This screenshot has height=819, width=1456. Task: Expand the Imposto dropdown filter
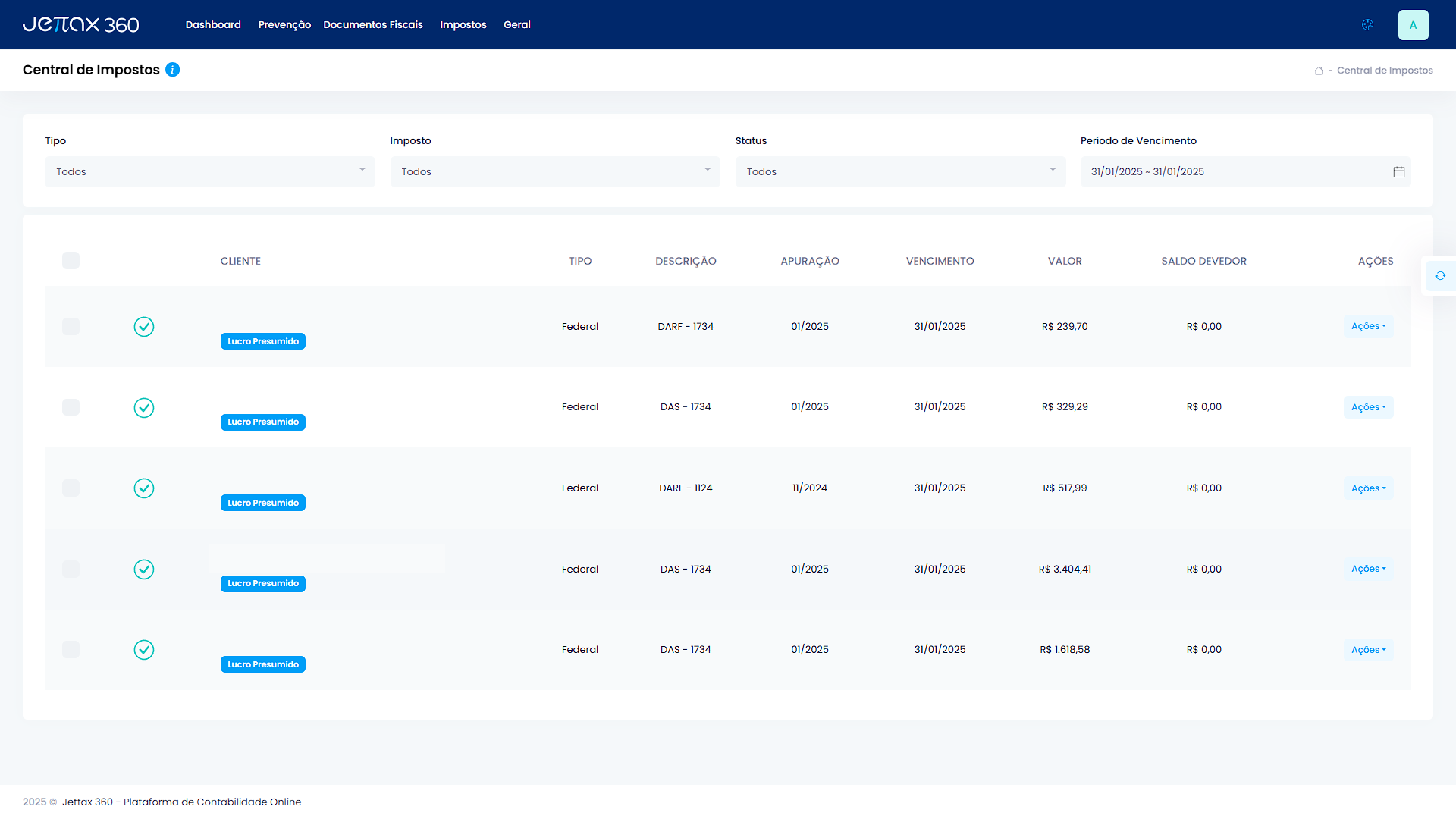554,172
